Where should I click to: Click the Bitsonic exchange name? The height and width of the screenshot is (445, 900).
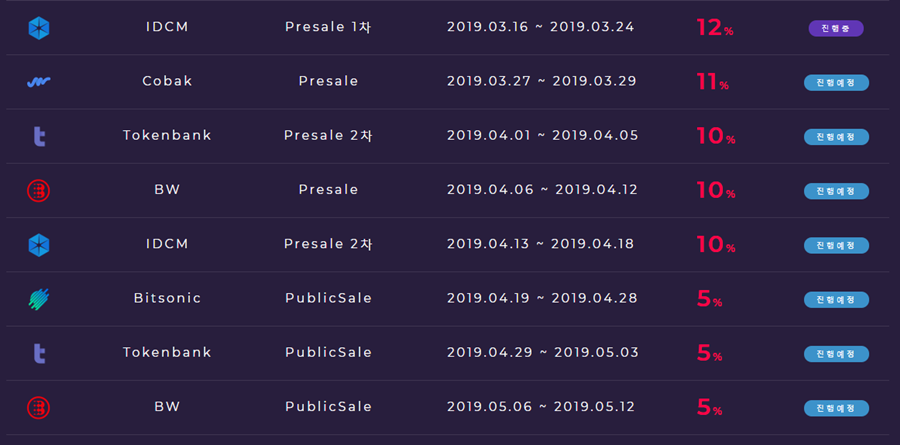(167, 298)
